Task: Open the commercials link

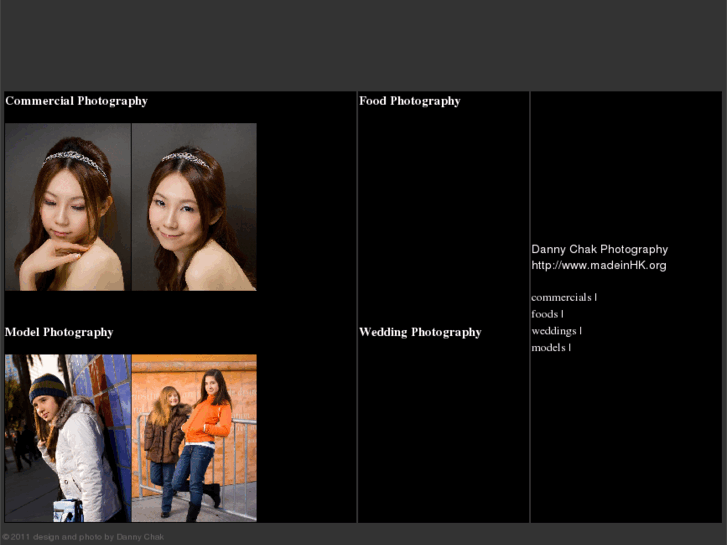Action: pos(561,297)
